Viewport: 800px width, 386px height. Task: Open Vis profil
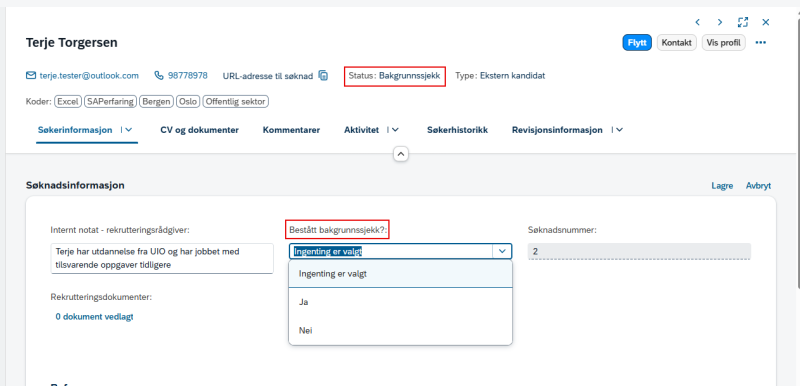(x=723, y=43)
